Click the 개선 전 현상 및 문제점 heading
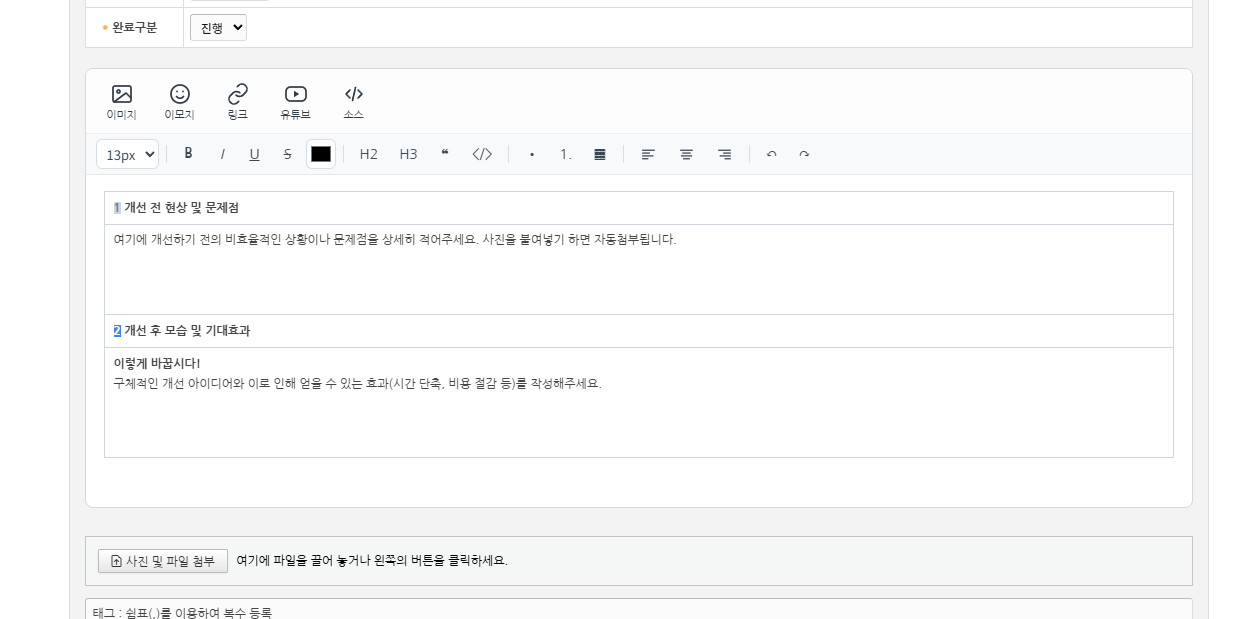1252x619 pixels. click(x=181, y=208)
